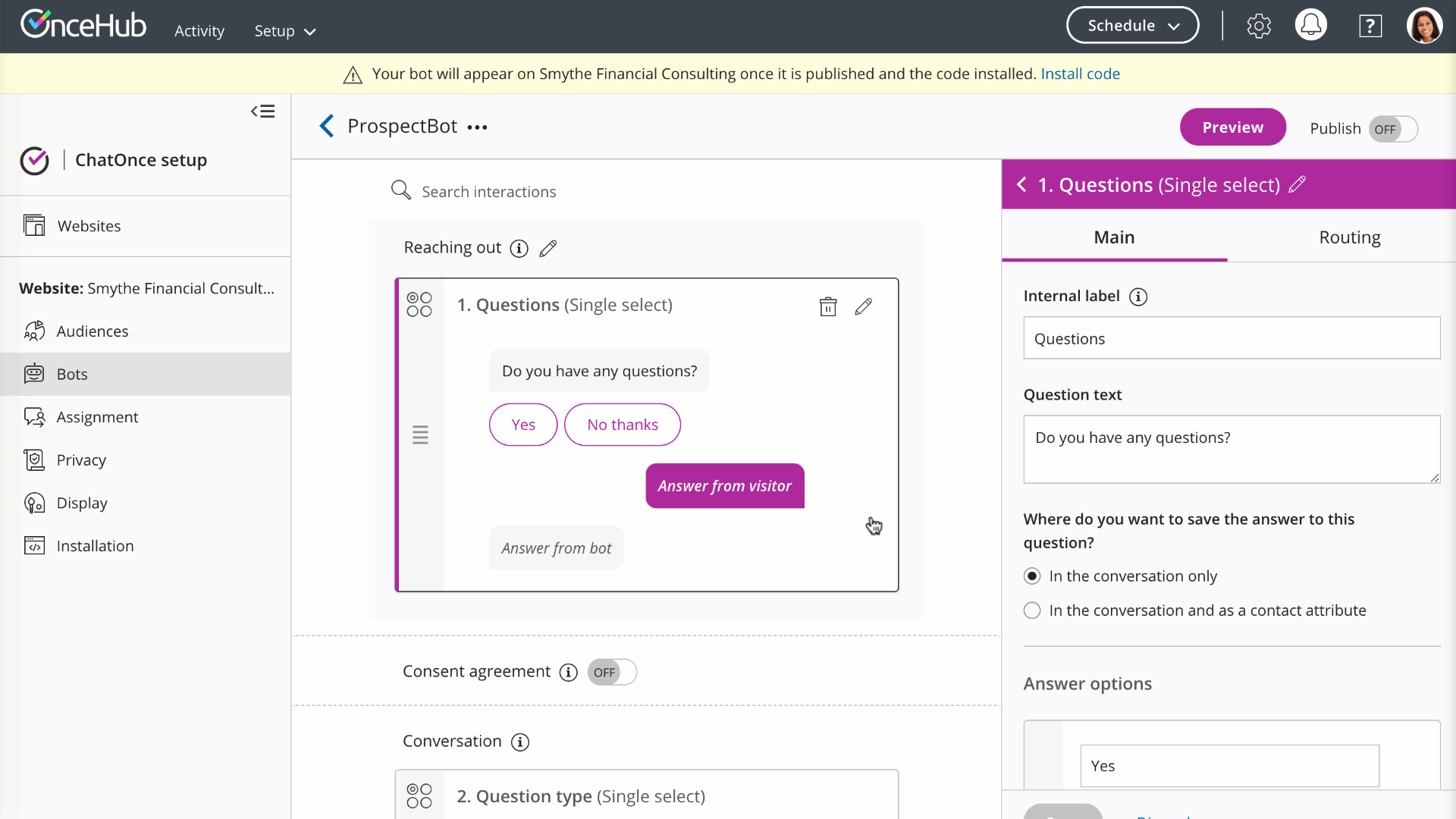This screenshot has width=1456, height=819.
Task: Delete the Questions interaction with trash icon
Action: [x=827, y=306]
